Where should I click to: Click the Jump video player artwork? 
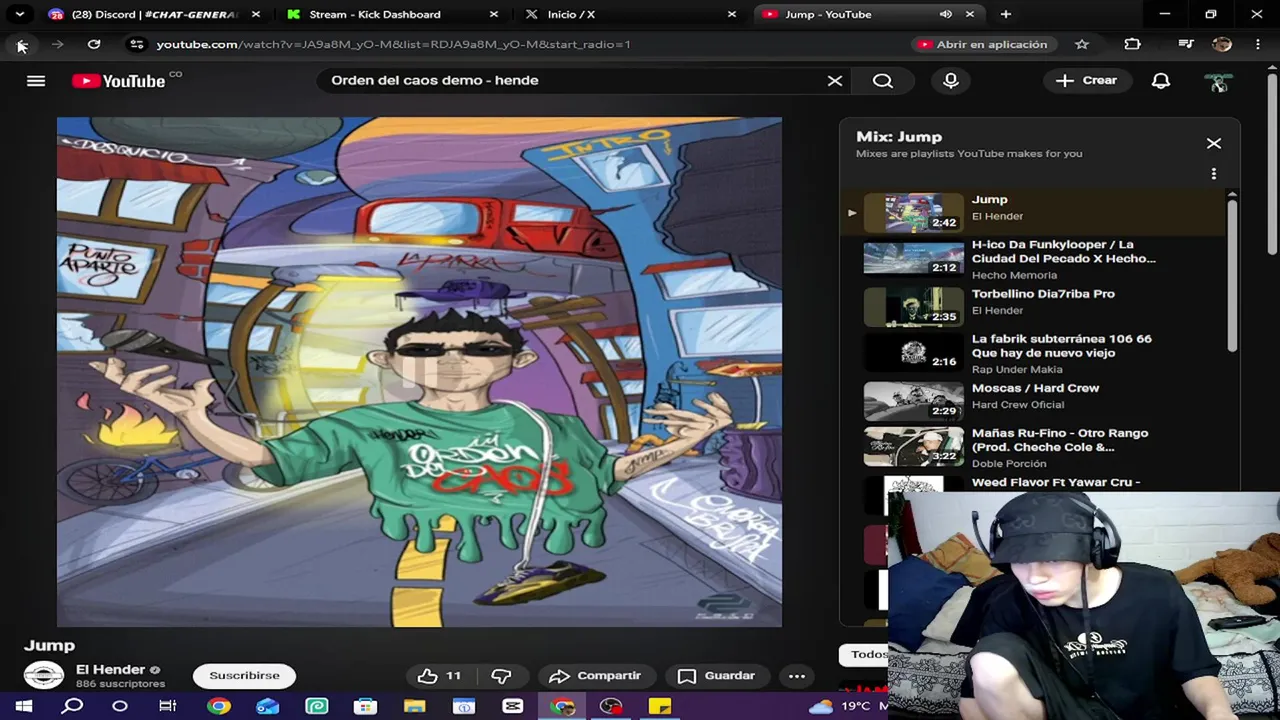[x=419, y=372]
